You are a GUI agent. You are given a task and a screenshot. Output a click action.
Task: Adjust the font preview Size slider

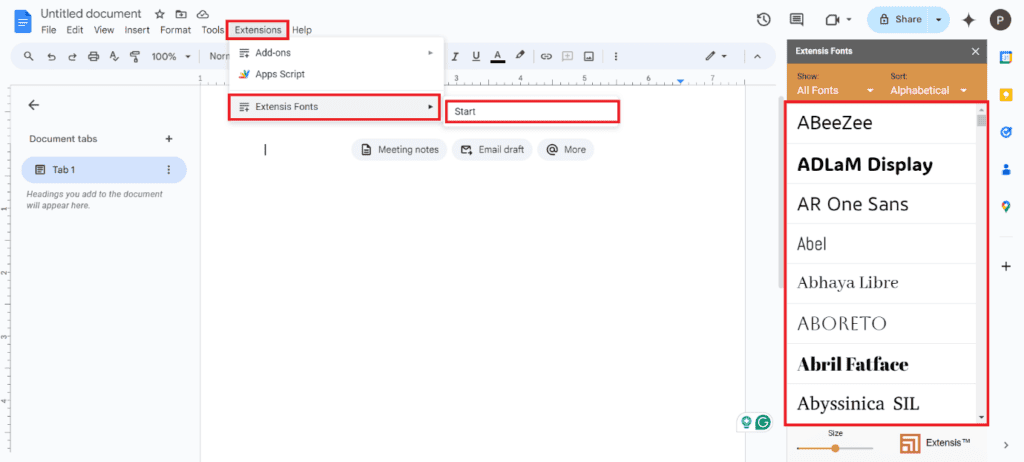[x=835, y=448]
